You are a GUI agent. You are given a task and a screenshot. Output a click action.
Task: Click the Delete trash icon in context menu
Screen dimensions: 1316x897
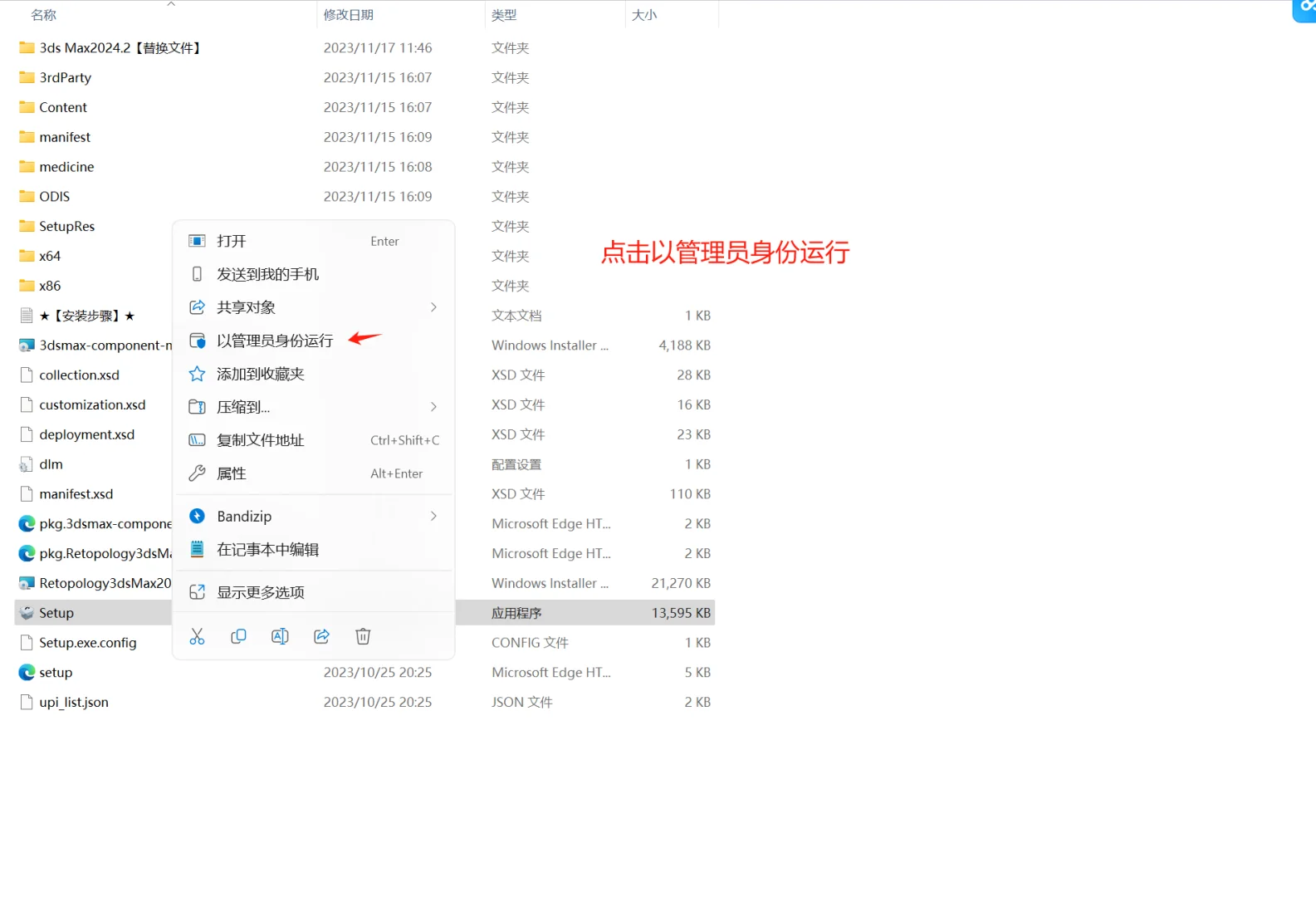coord(363,636)
